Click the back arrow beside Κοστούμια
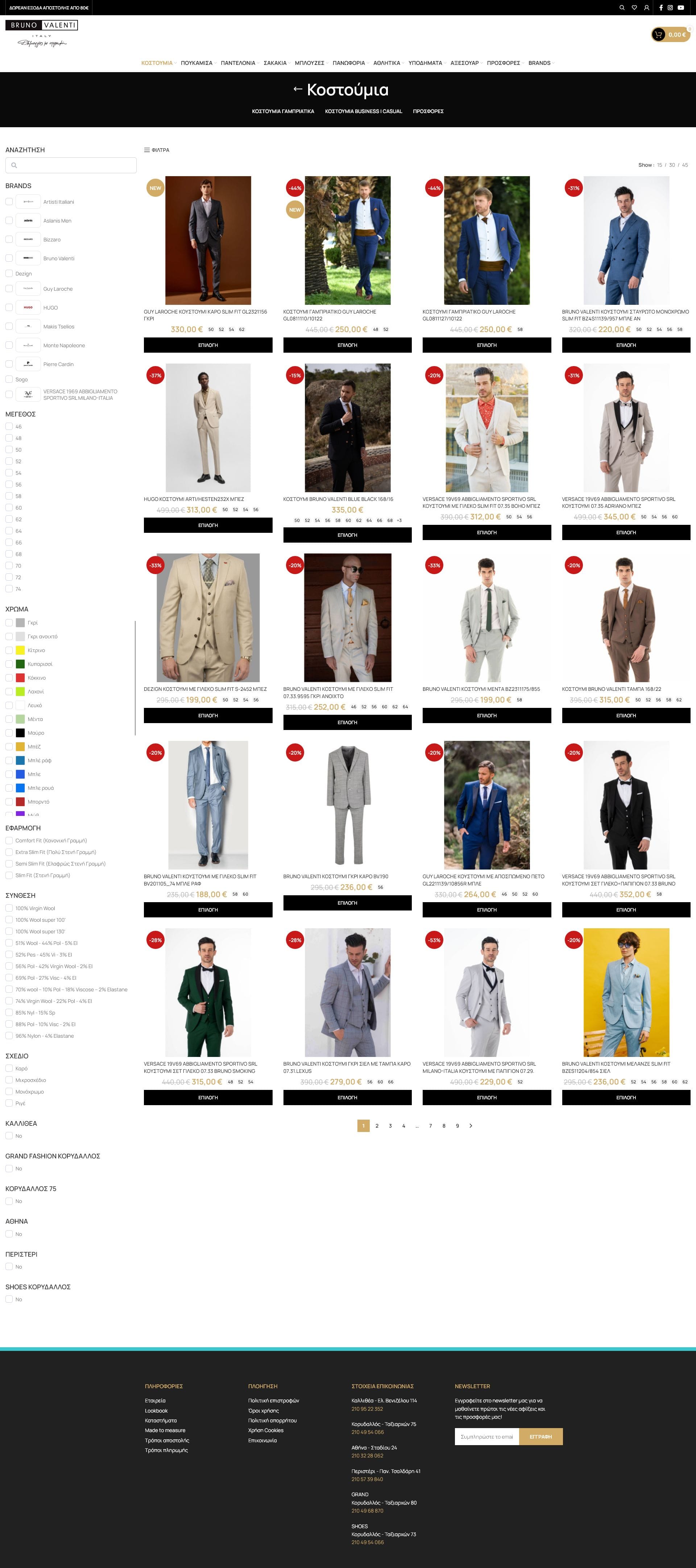This screenshot has width=696, height=1568. pos(298,89)
